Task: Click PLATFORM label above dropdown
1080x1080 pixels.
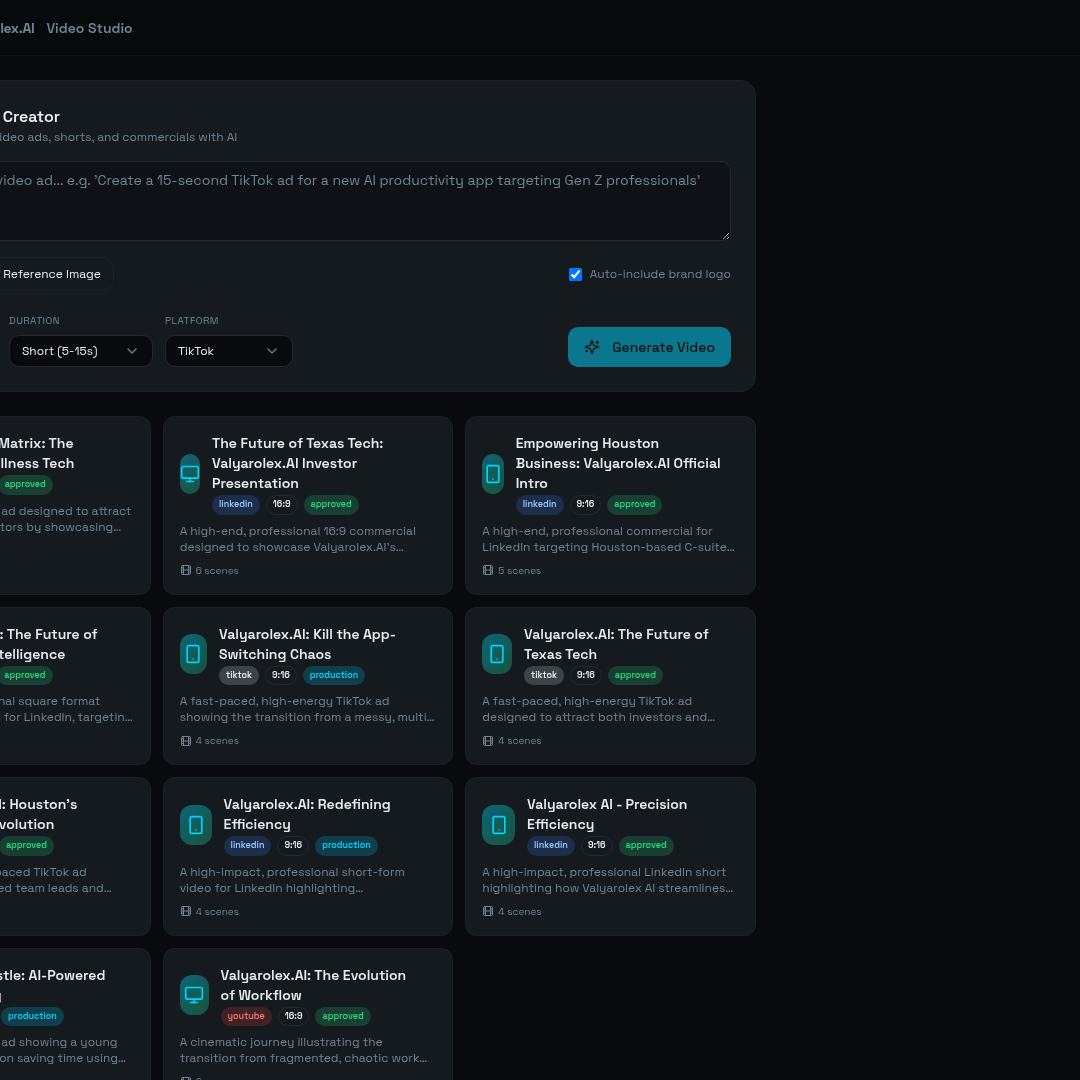Action: (x=191, y=321)
